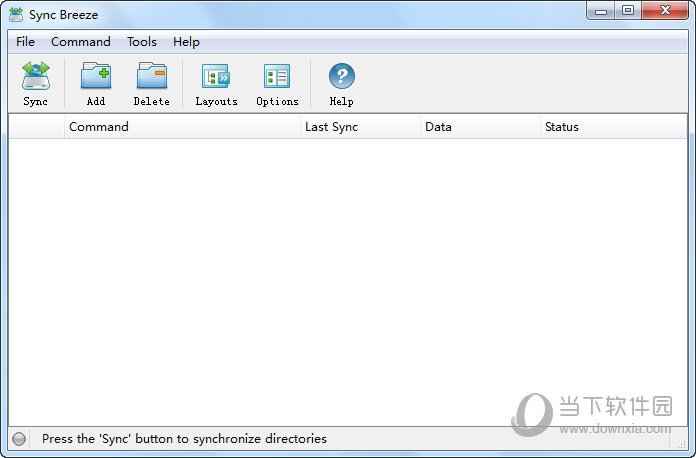The height and width of the screenshot is (458, 696).
Task: Maximize the Sync Breeze window
Action: [x=628, y=11]
